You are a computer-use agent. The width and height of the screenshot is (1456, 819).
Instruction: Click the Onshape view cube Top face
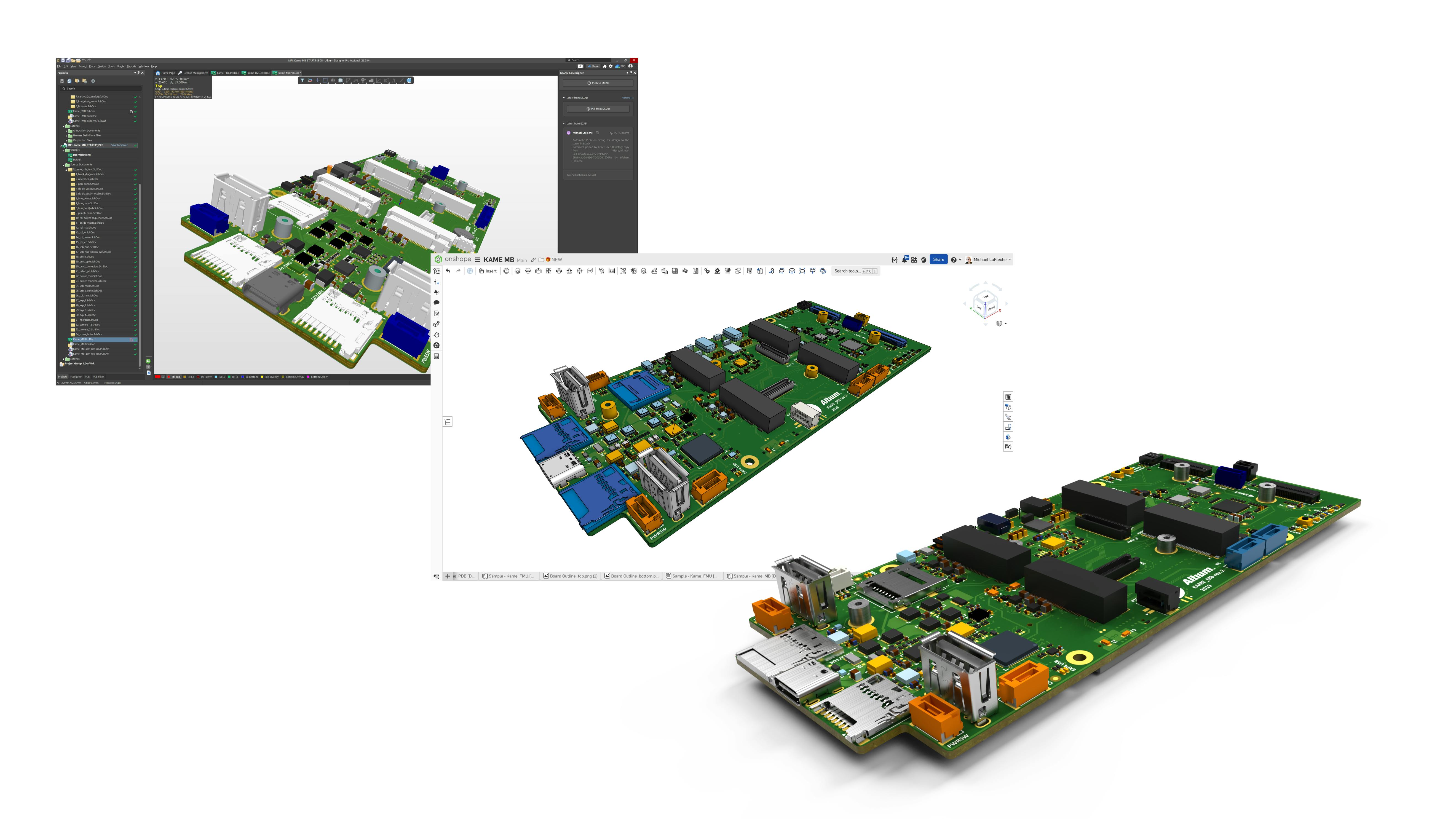coord(986,296)
